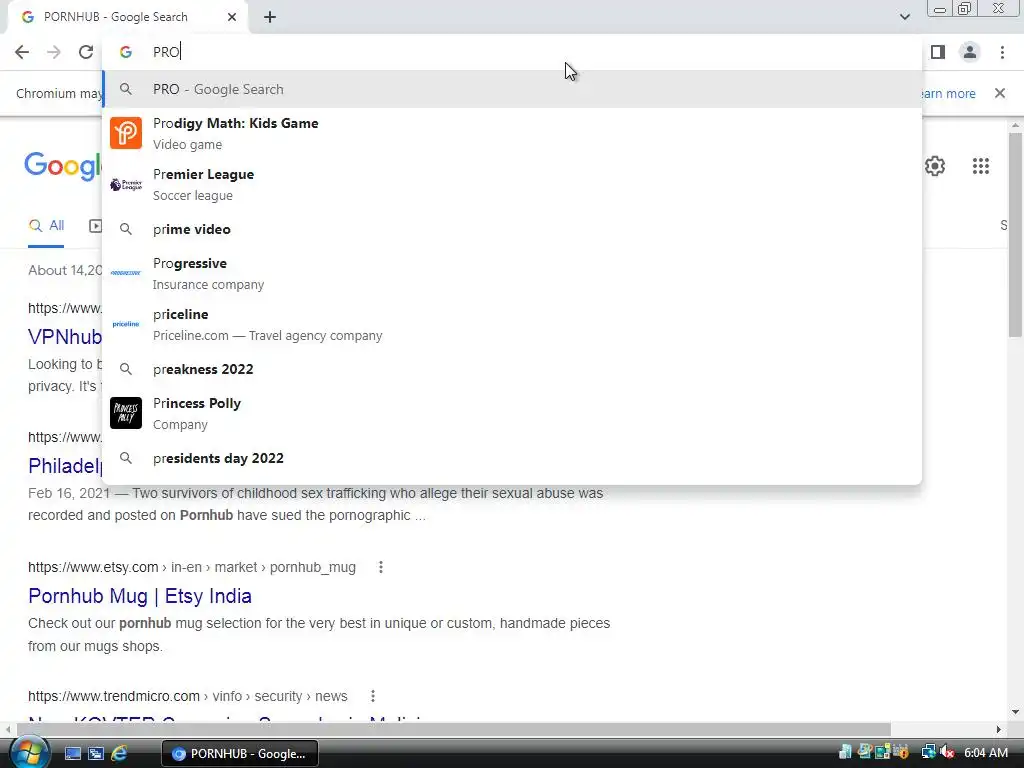Open the profile avatar menu
Viewport: 1024px width, 768px height.
[970, 52]
